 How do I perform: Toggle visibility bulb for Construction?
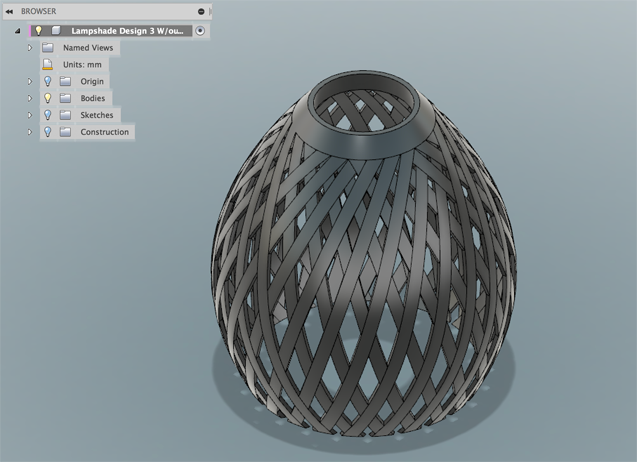click(48, 132)
